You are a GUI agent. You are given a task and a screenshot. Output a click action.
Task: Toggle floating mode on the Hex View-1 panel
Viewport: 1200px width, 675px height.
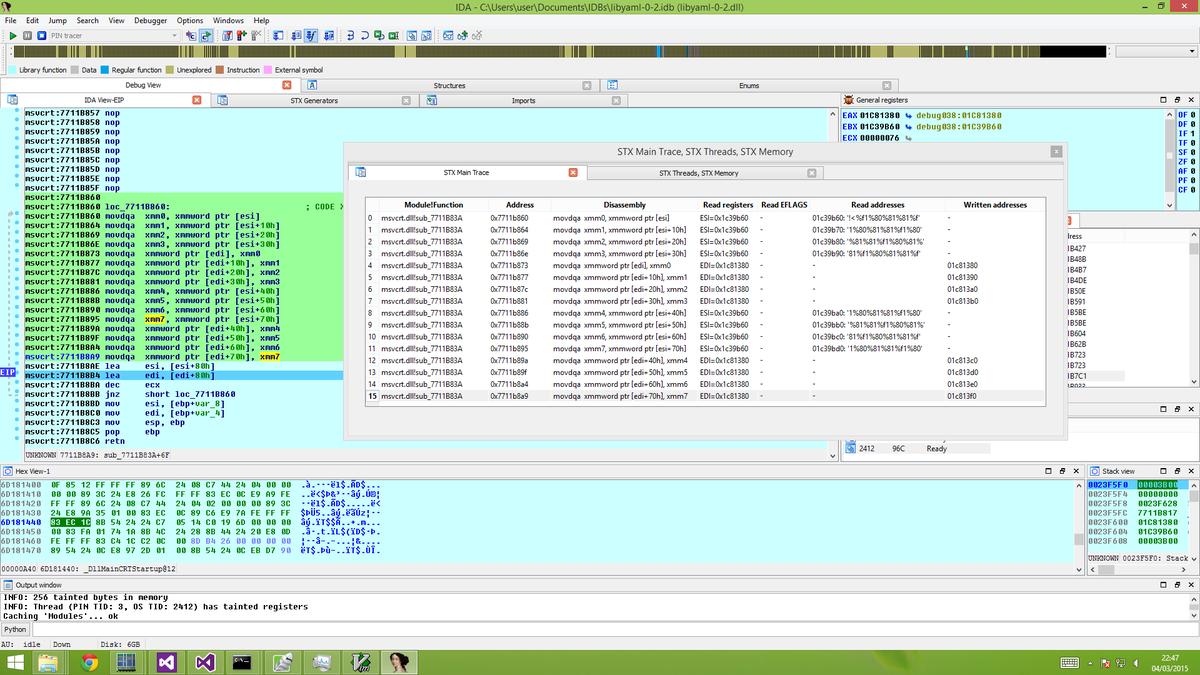coord(1062,471)
